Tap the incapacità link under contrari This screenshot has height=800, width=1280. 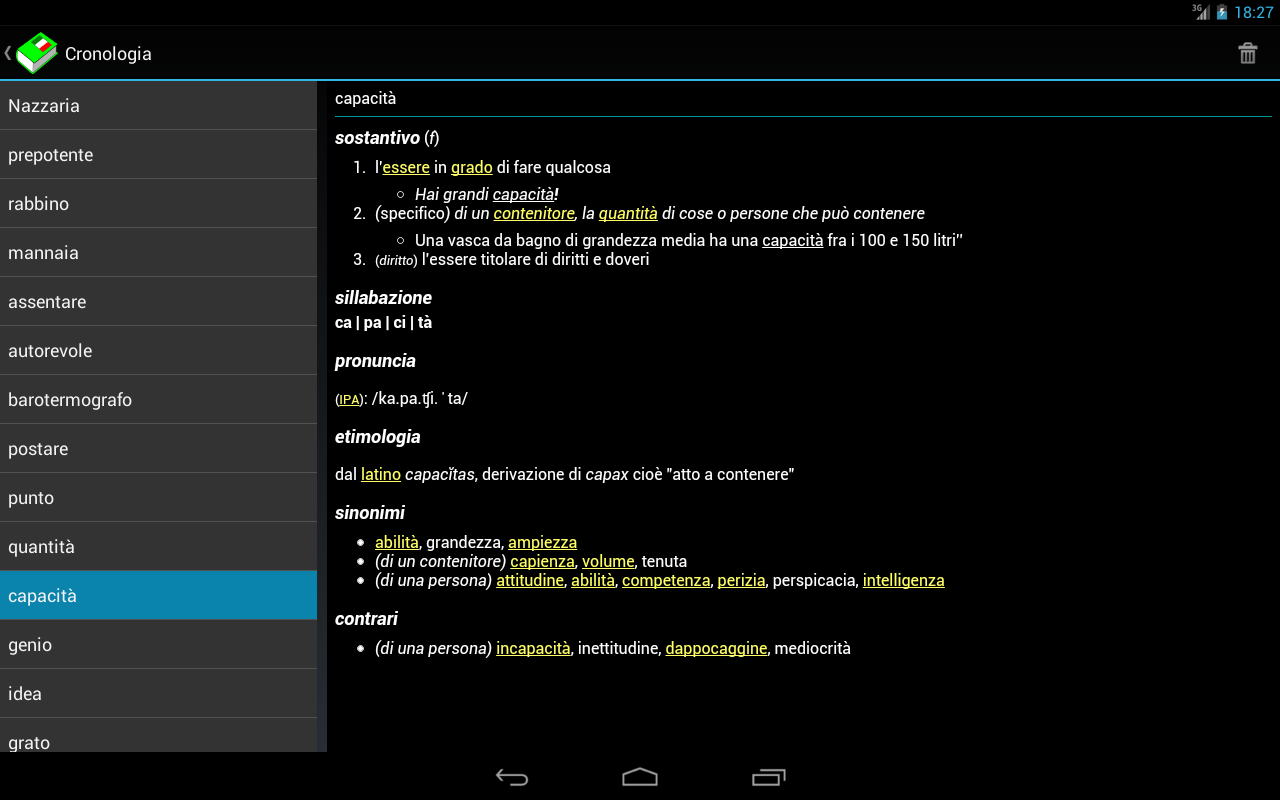click(533, 648)
